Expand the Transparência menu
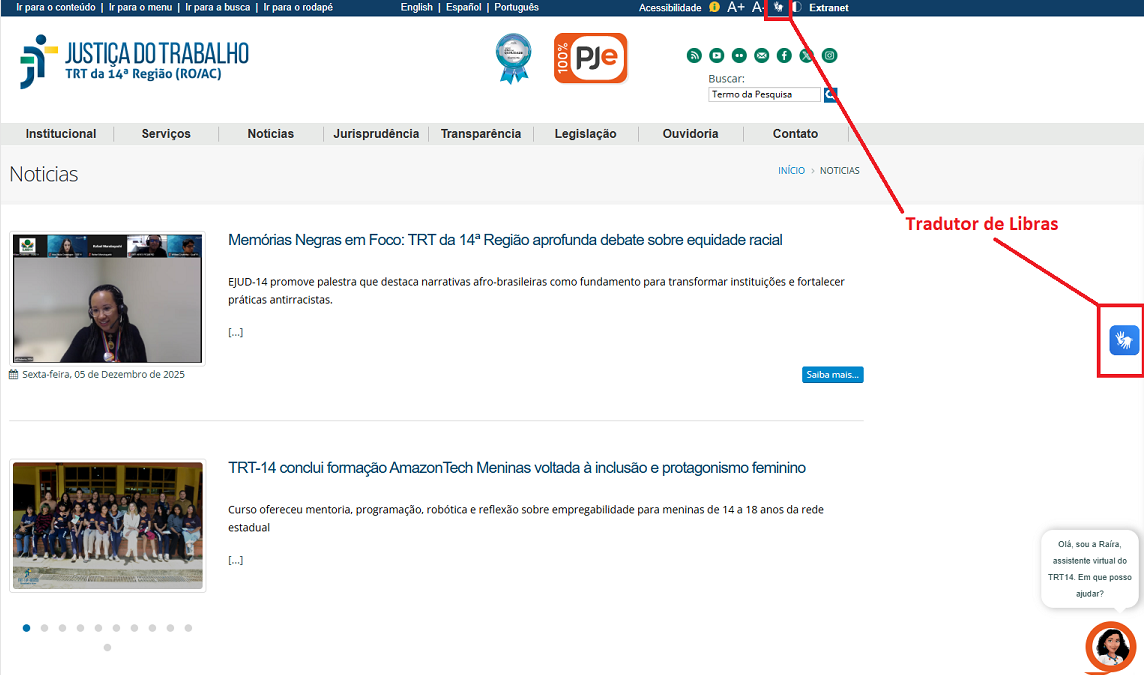 pyautogui.click(x=481, y=134)
